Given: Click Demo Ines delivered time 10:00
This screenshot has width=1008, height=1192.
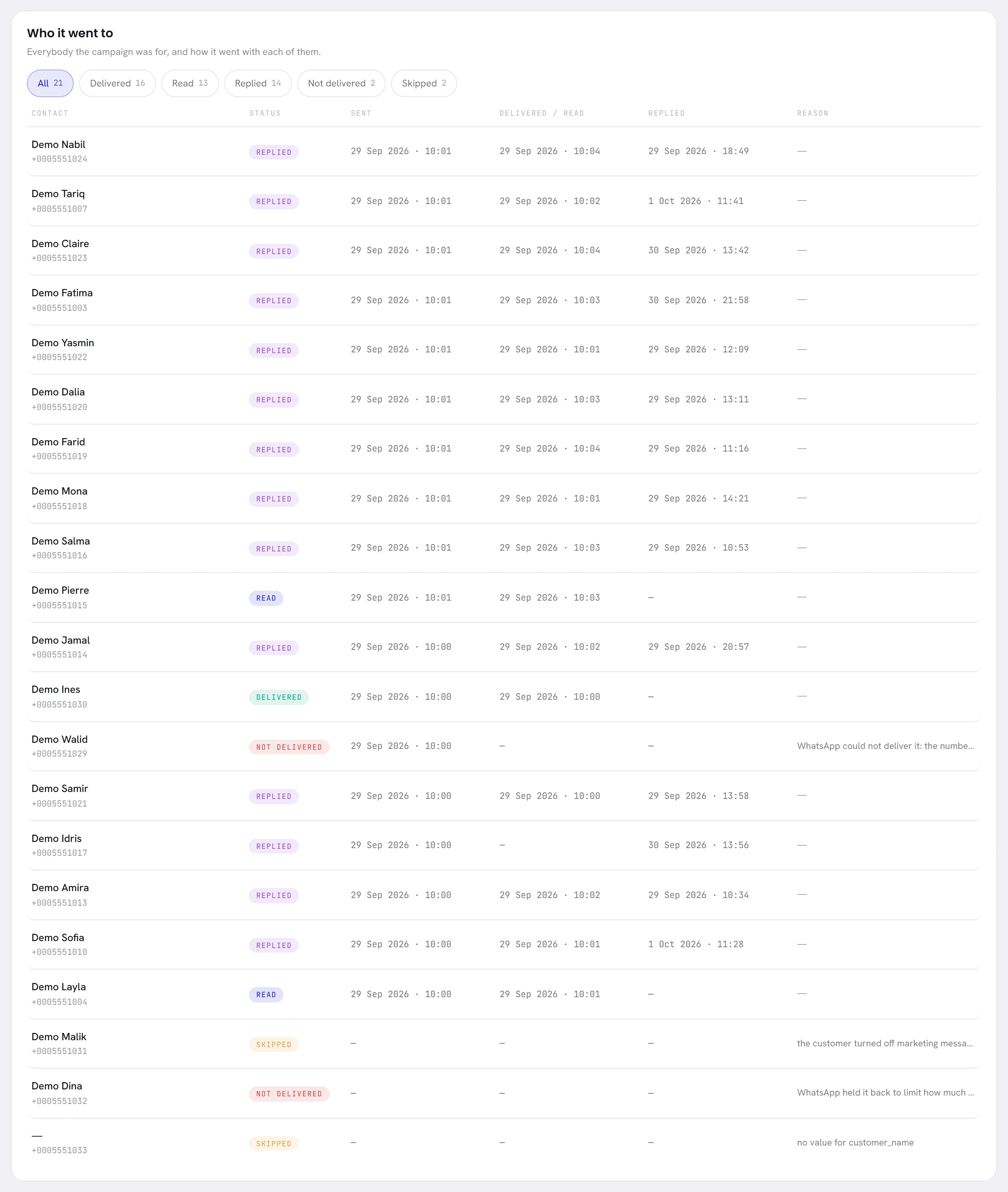Looking at the screenshot, I should (550, 697).
